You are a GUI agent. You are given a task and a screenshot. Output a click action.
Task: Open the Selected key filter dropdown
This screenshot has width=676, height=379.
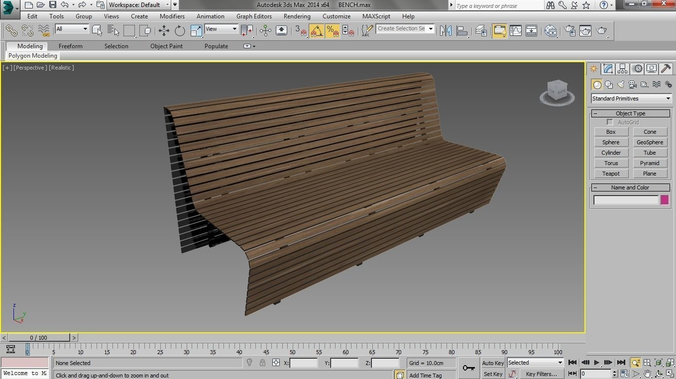tap(535, 363)
